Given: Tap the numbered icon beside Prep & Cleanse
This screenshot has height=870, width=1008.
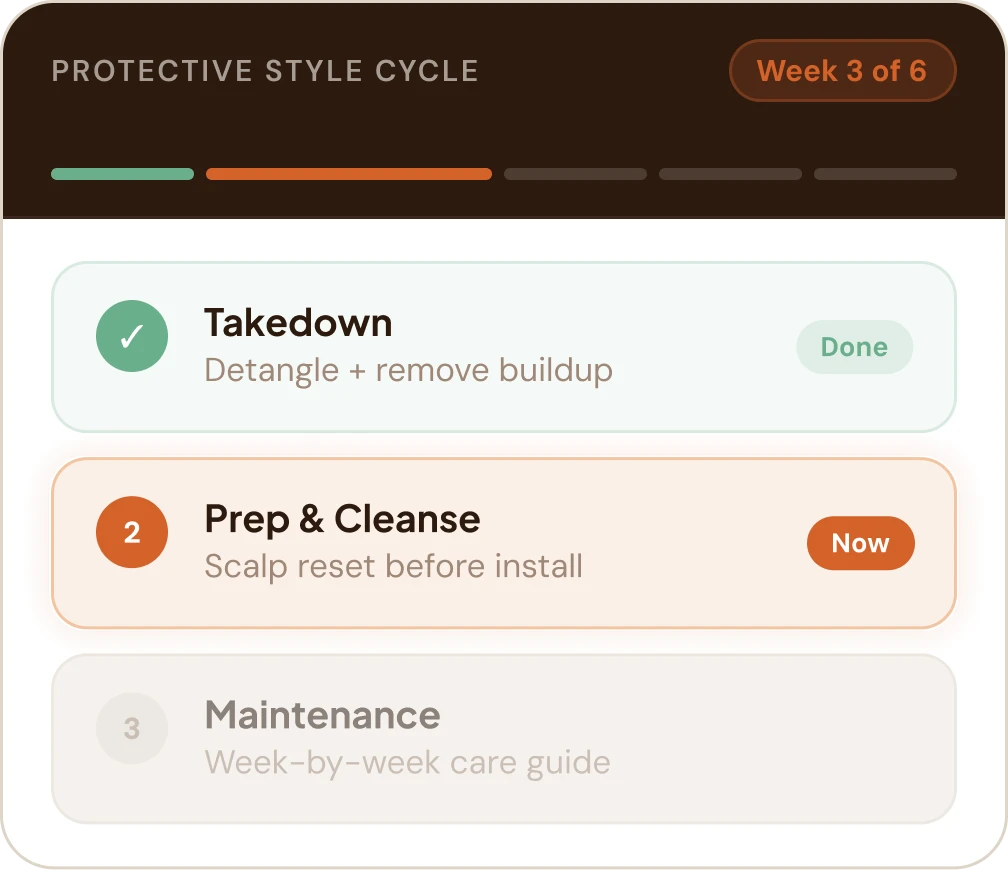Looking at the screenshot, I should (x=131, y=533).
